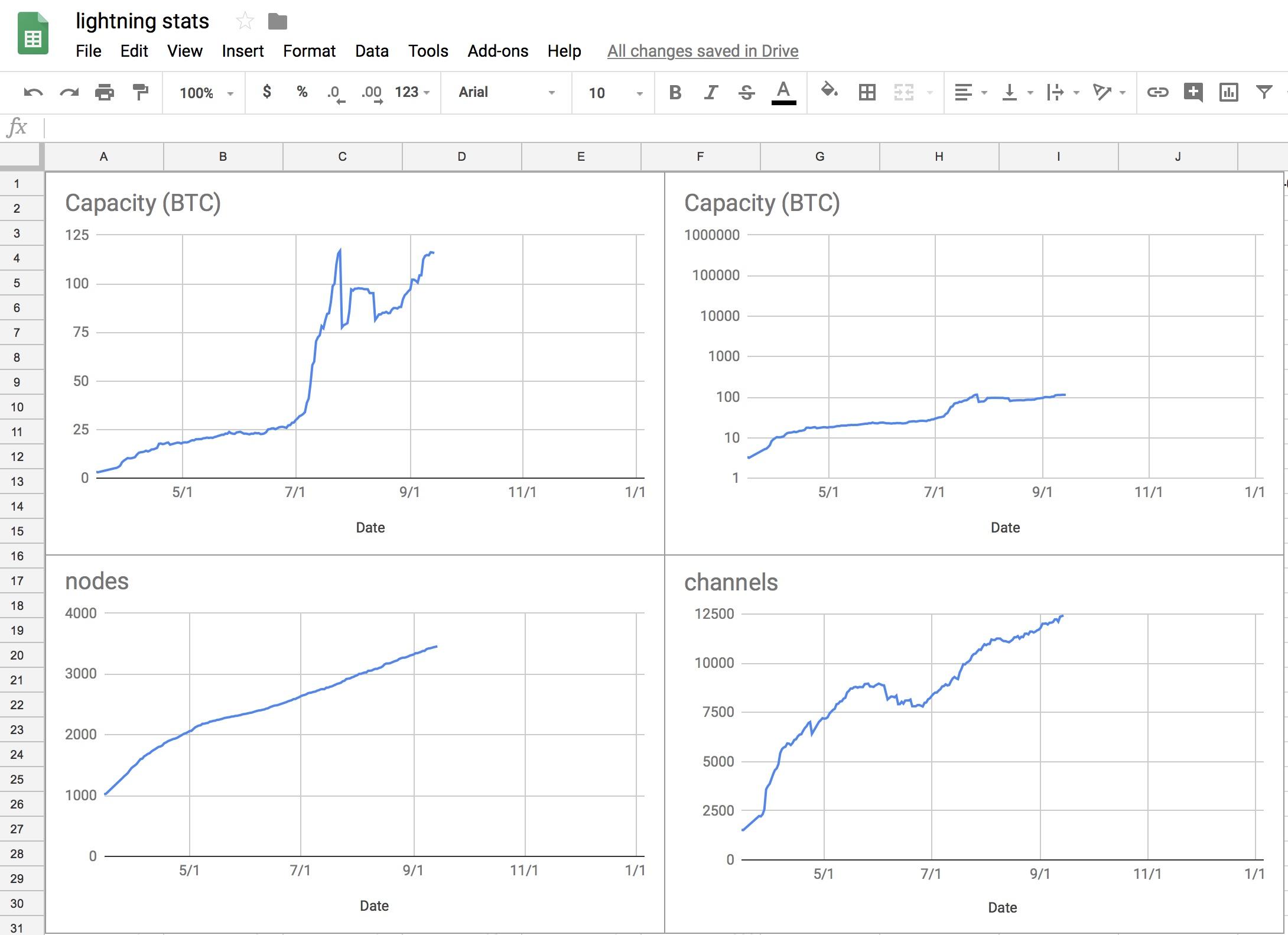Select column D header

(x=462, y=157)
